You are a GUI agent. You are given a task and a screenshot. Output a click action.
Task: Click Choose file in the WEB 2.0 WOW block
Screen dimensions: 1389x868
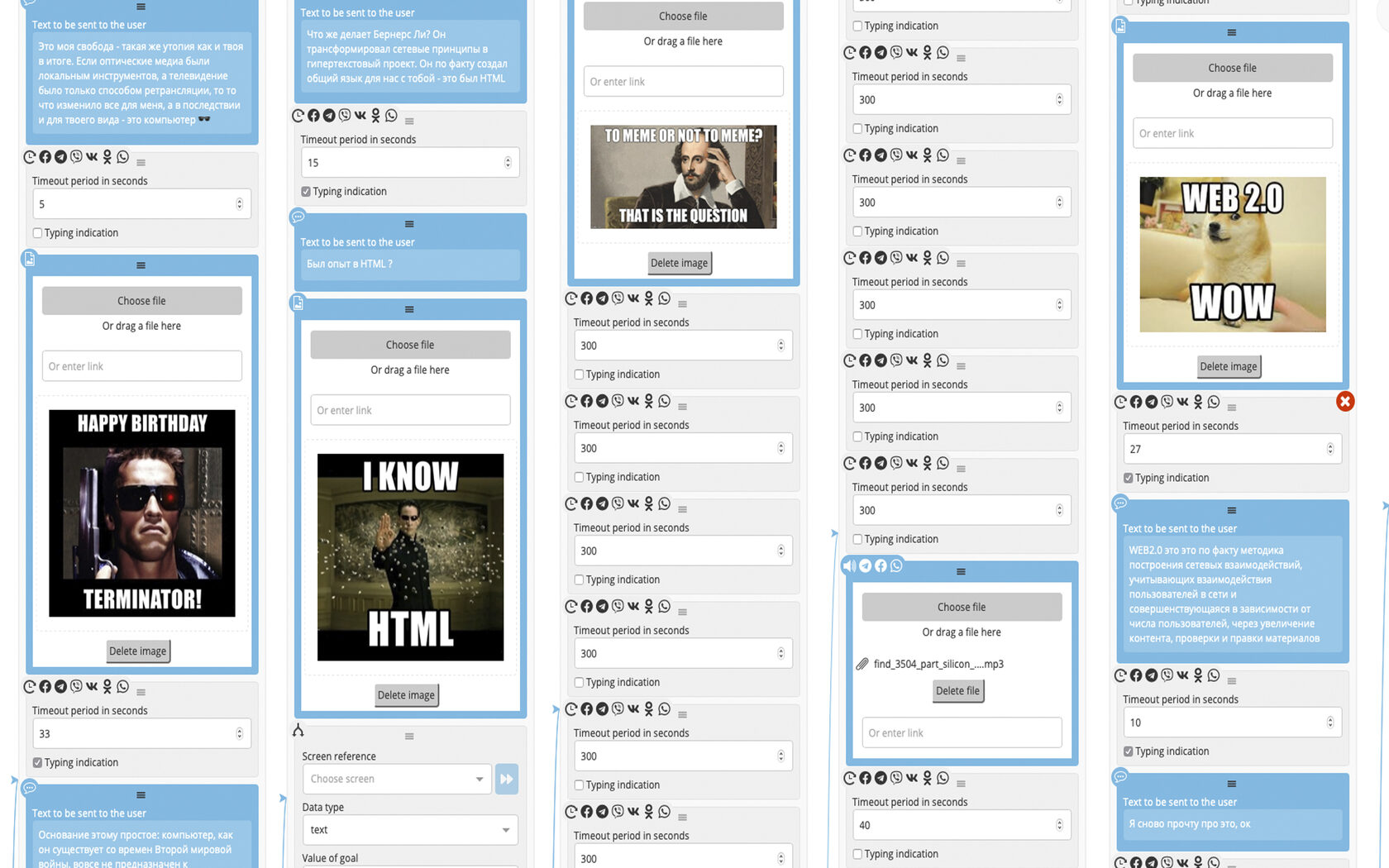(1232, 68)
